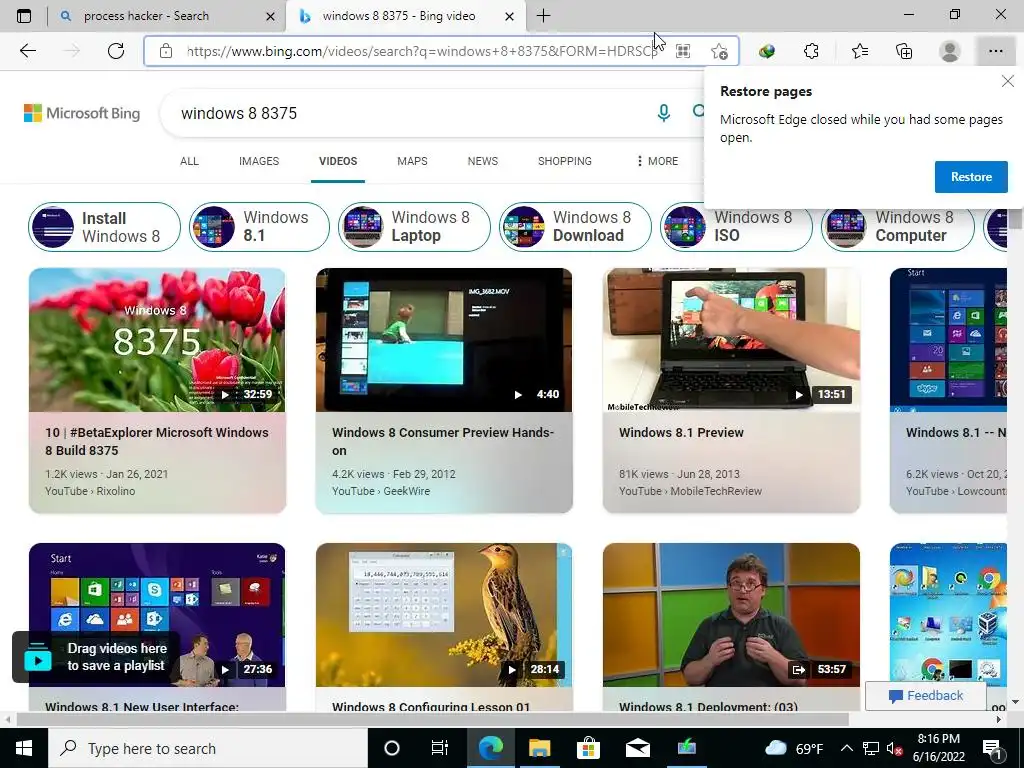Open the tab actions menu

click(24, 16)
